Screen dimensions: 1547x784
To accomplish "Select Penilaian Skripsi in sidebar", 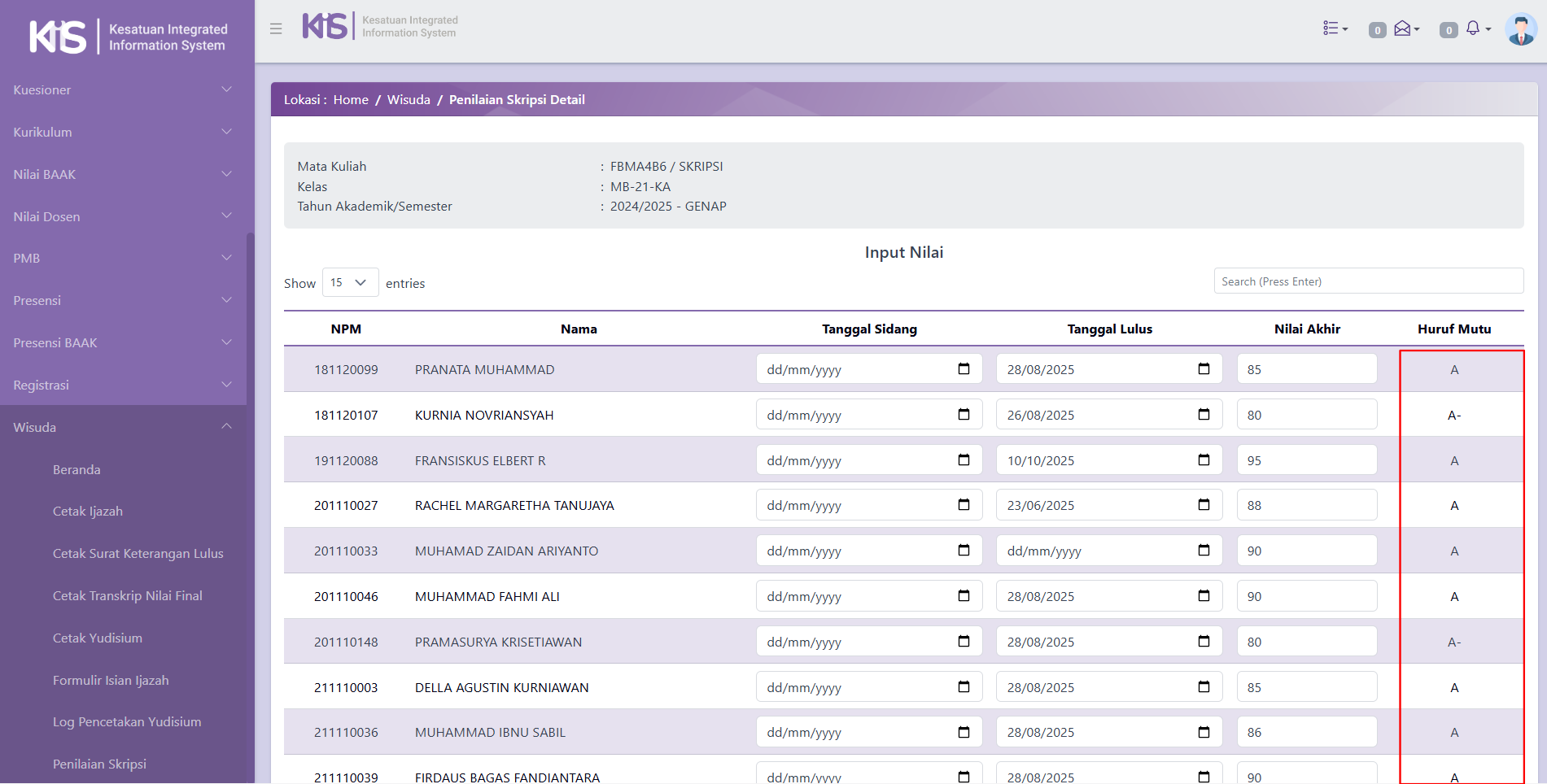I will coord(99,764).
